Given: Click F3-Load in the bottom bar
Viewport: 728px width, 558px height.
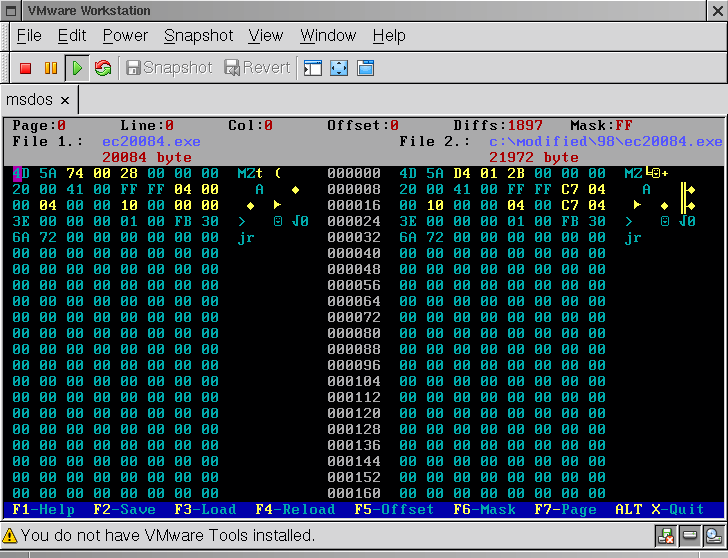Looking at the screenshot, I should [x=205, y=510].
